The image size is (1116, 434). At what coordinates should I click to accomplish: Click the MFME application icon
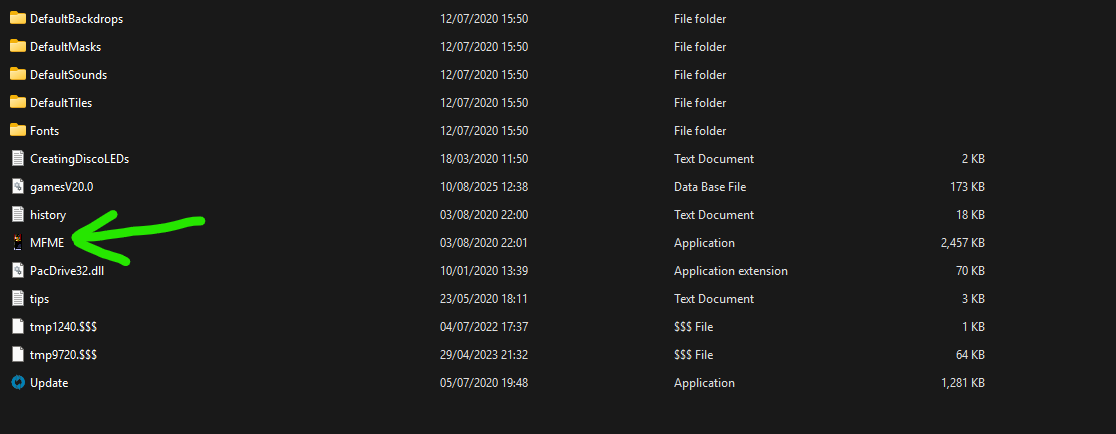tap(17, 243)
